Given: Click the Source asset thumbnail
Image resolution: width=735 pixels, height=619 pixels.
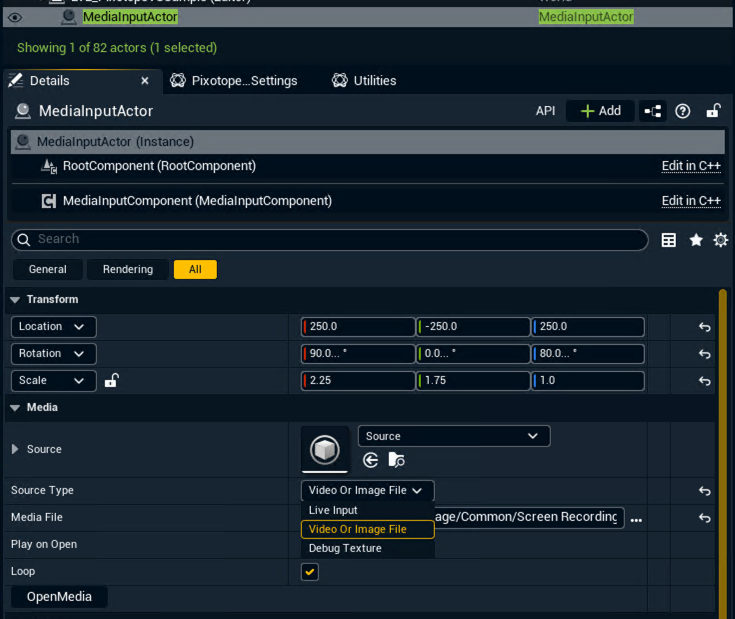Looking at the screenshot, I should point(325,449).
